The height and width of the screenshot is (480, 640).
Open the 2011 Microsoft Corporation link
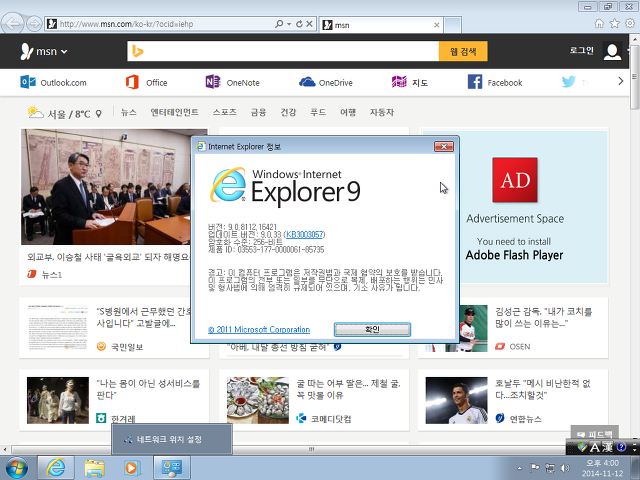pyautogui.click(x=259, y=329)
